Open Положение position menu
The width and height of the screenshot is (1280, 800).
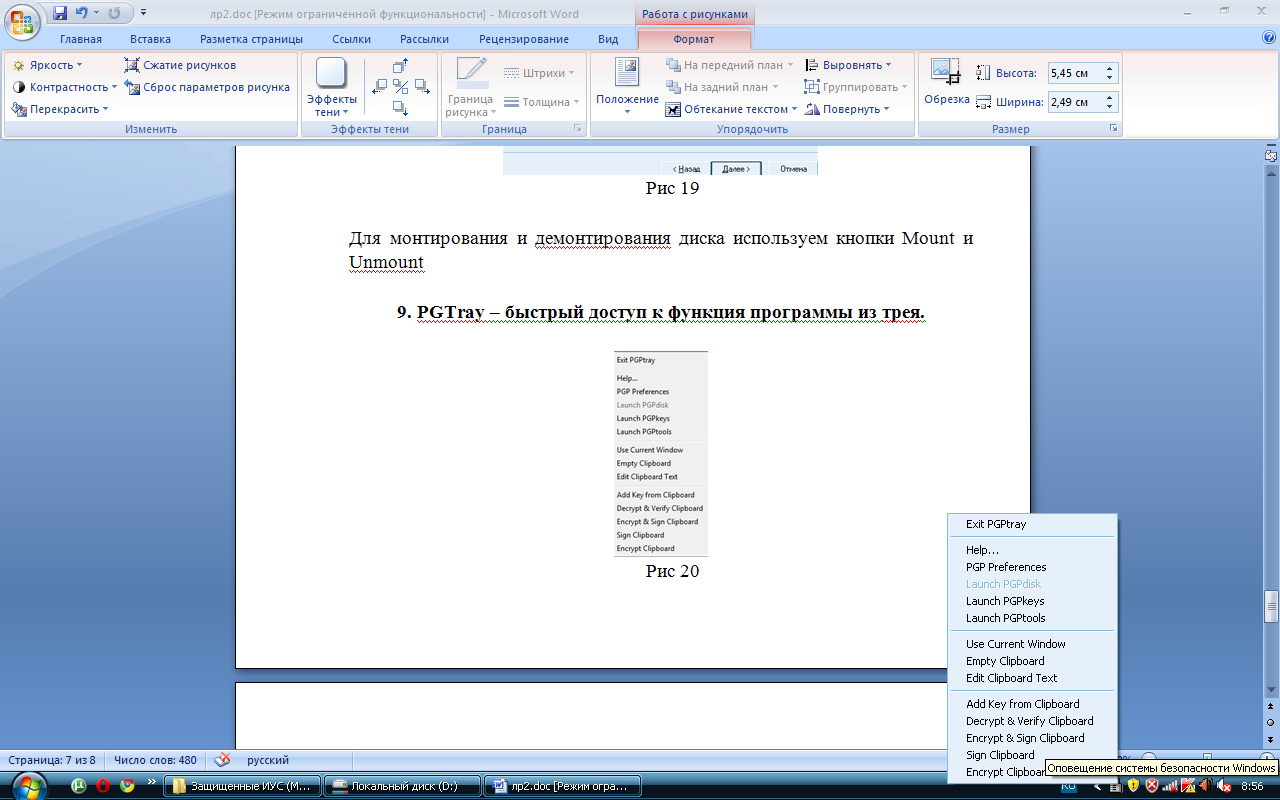pos(627,87)
